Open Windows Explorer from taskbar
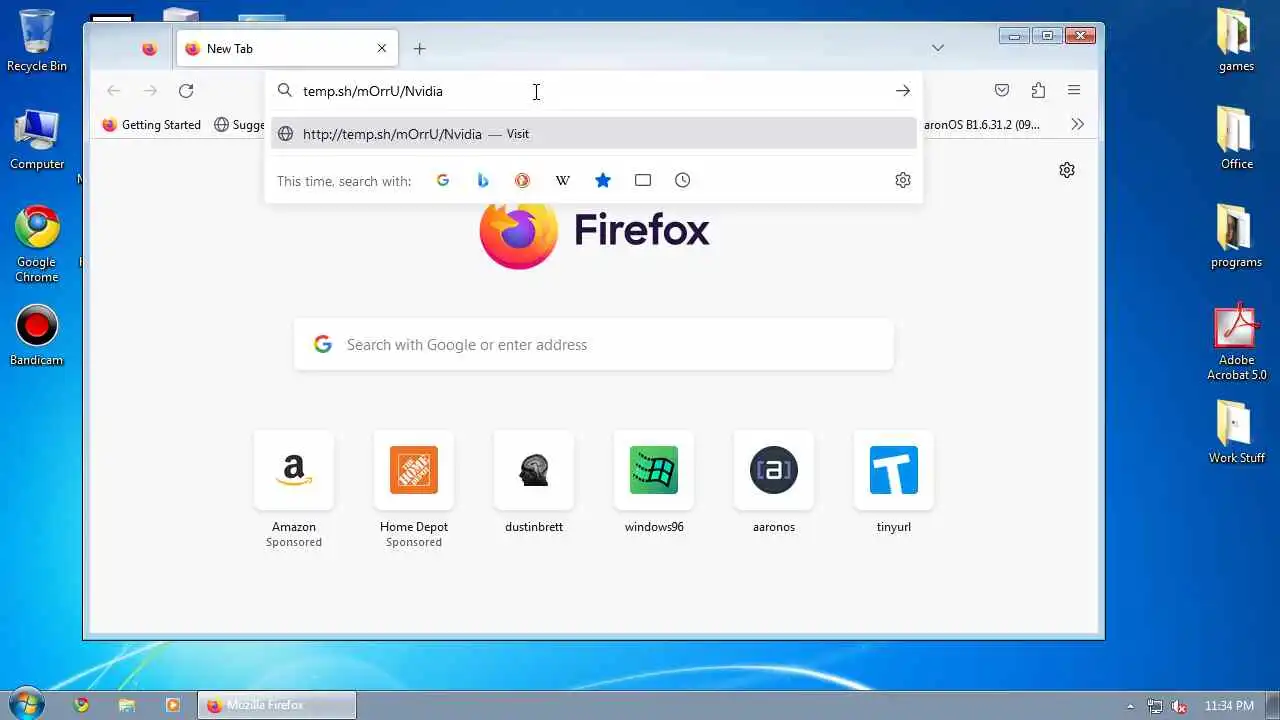 [x=127, y=705]
